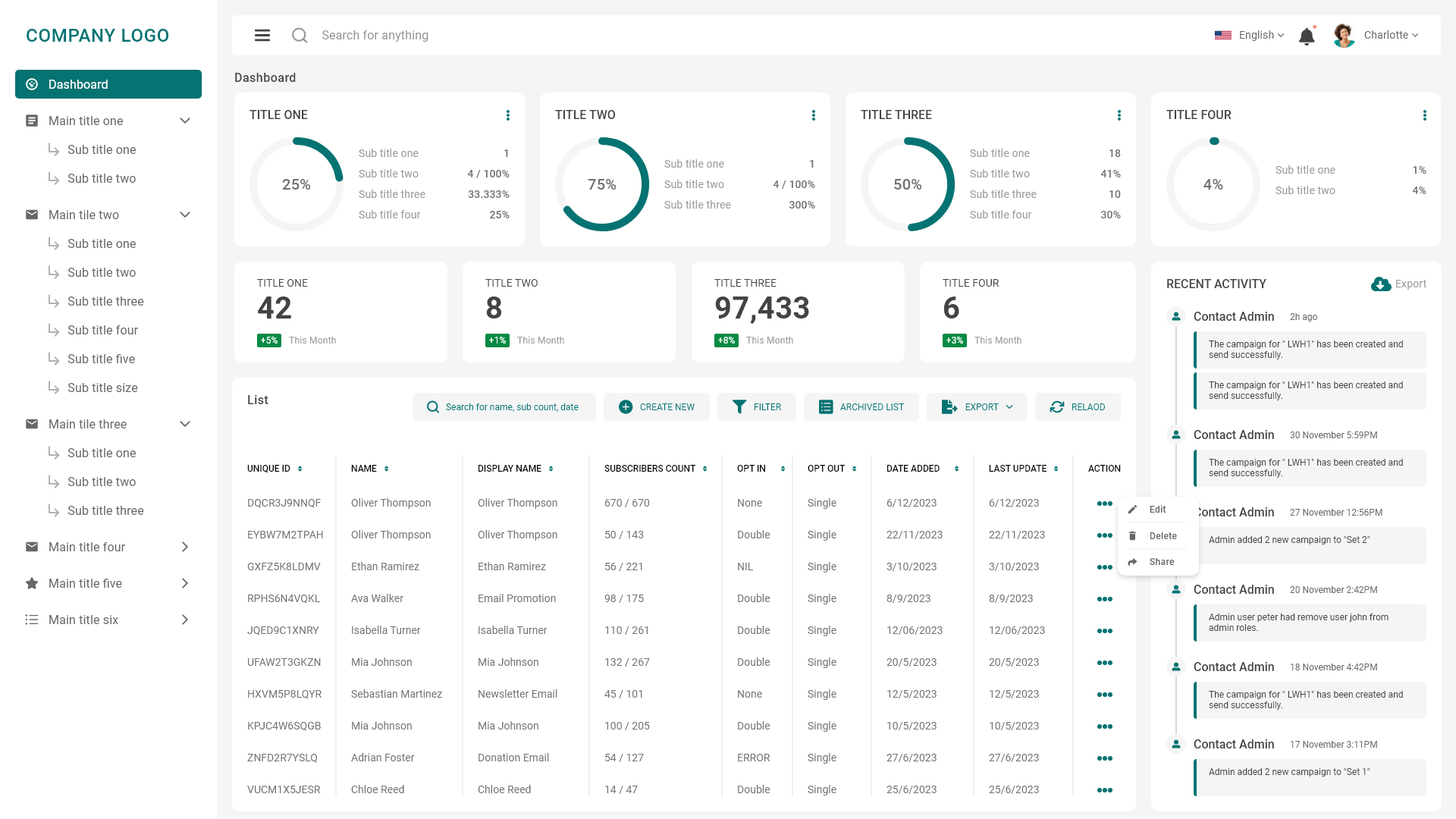Sort by NAME column arrows
1456x819 pixels.
point(387,469)
